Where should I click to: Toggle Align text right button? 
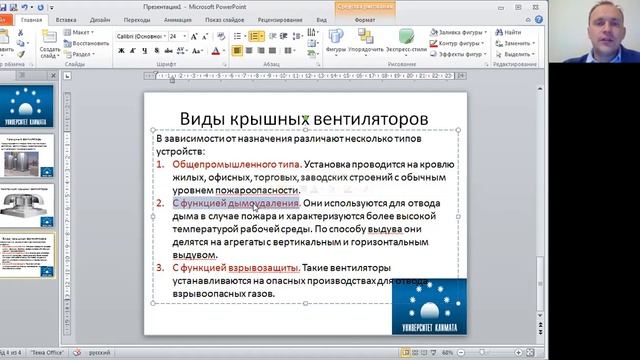pos(260,51)
